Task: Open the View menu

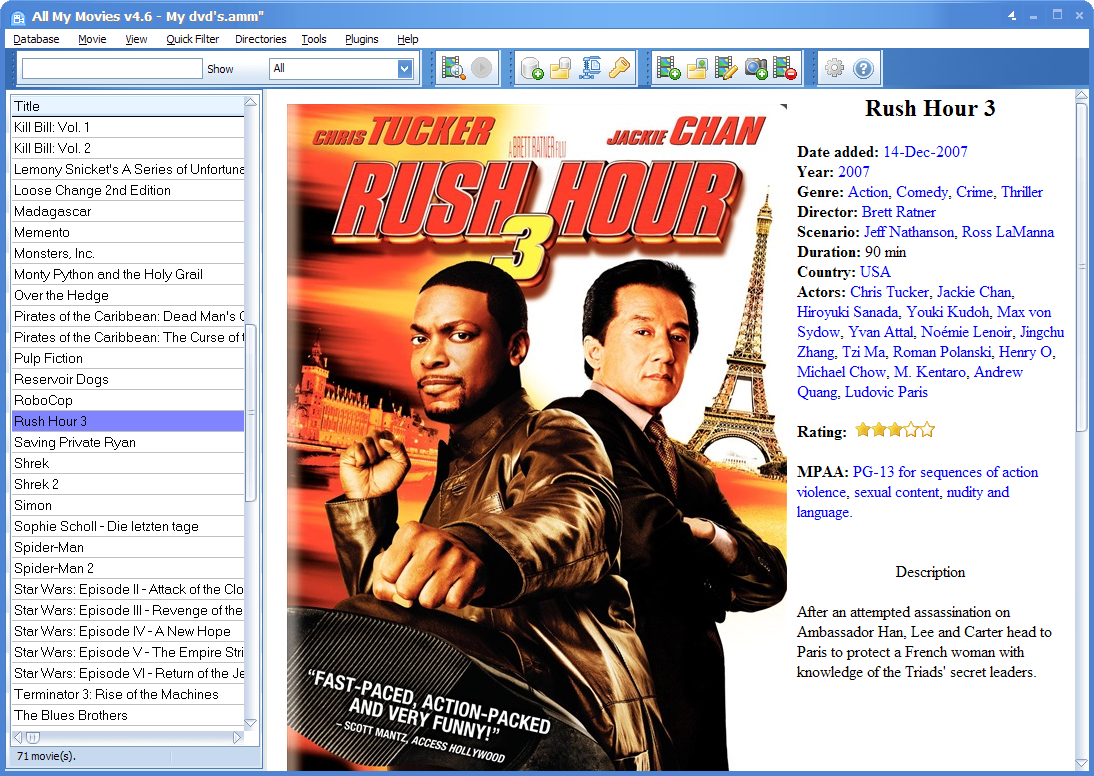Action: point(136,39)
